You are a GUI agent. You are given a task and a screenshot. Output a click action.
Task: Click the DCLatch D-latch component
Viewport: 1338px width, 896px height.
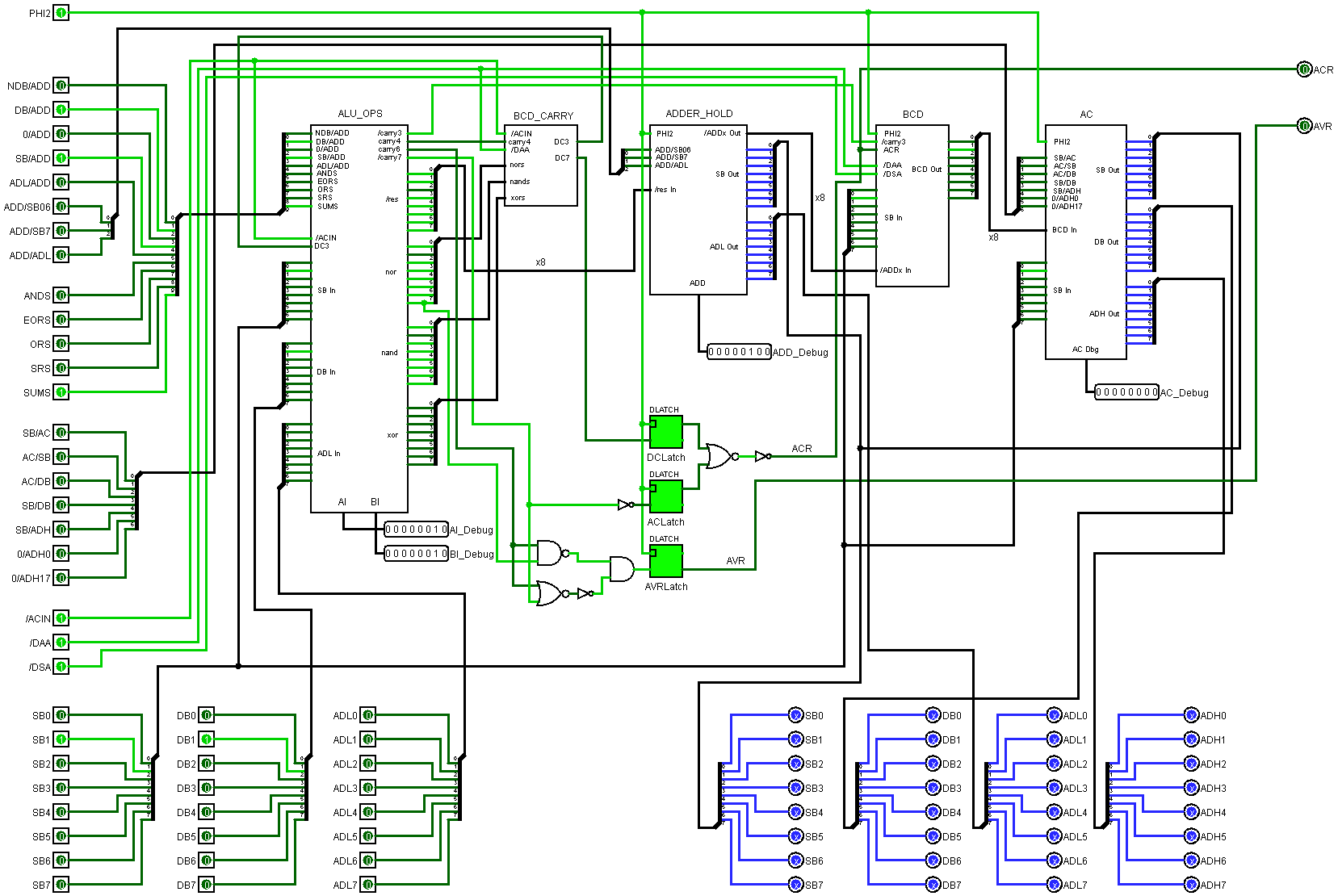point(666,432)
